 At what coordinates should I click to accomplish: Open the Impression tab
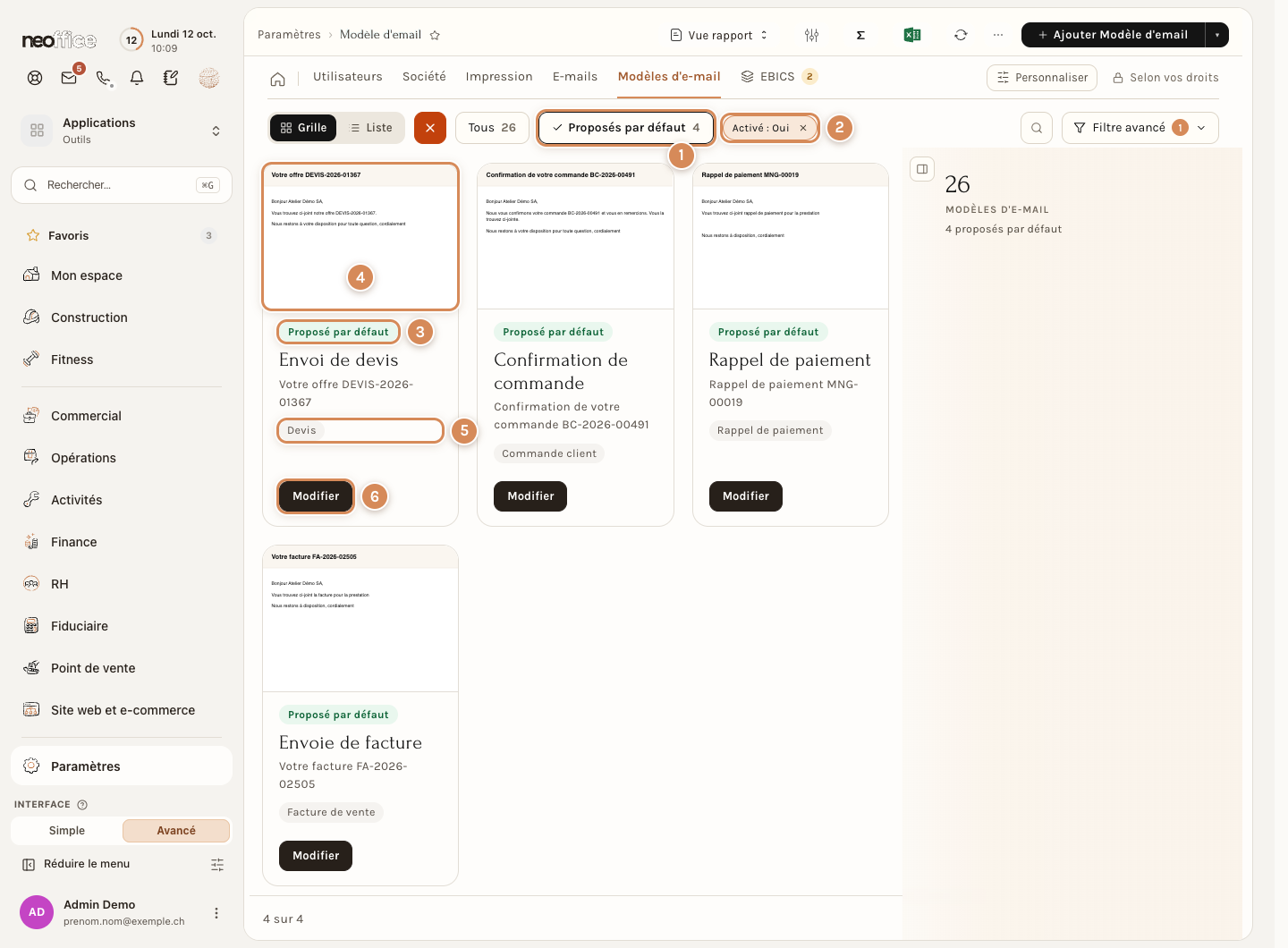point(499,77)
